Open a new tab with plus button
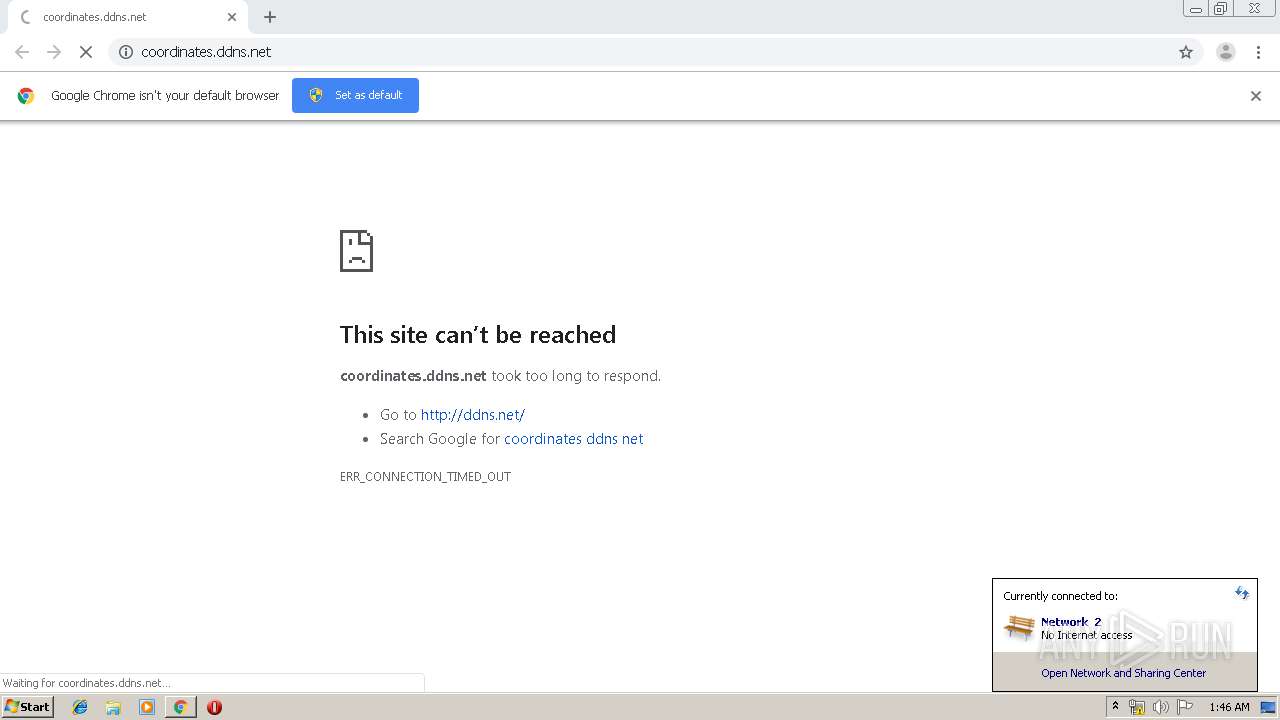 [270, 17]
